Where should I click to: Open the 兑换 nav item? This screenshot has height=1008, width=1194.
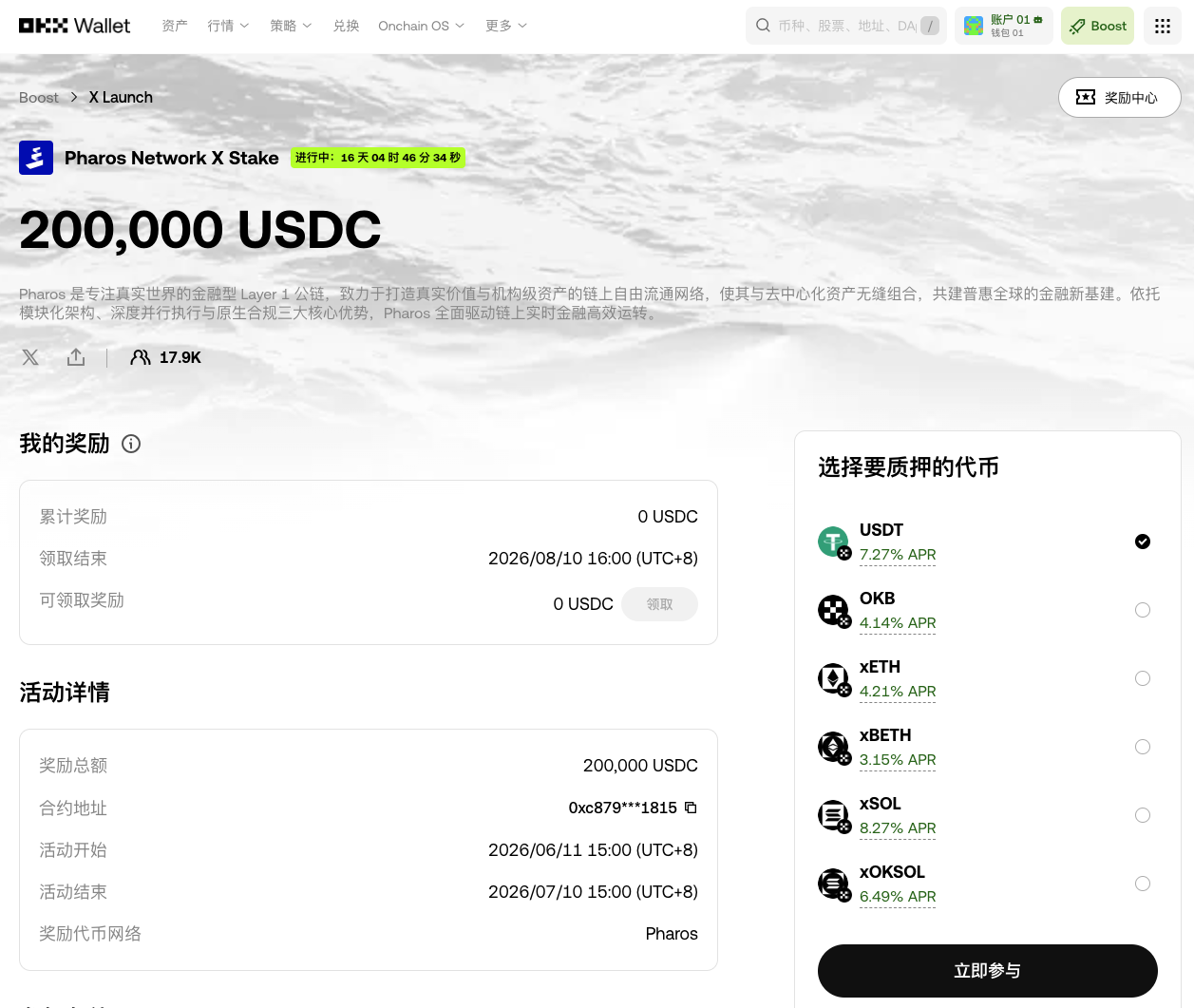click(x=346, y=26)
